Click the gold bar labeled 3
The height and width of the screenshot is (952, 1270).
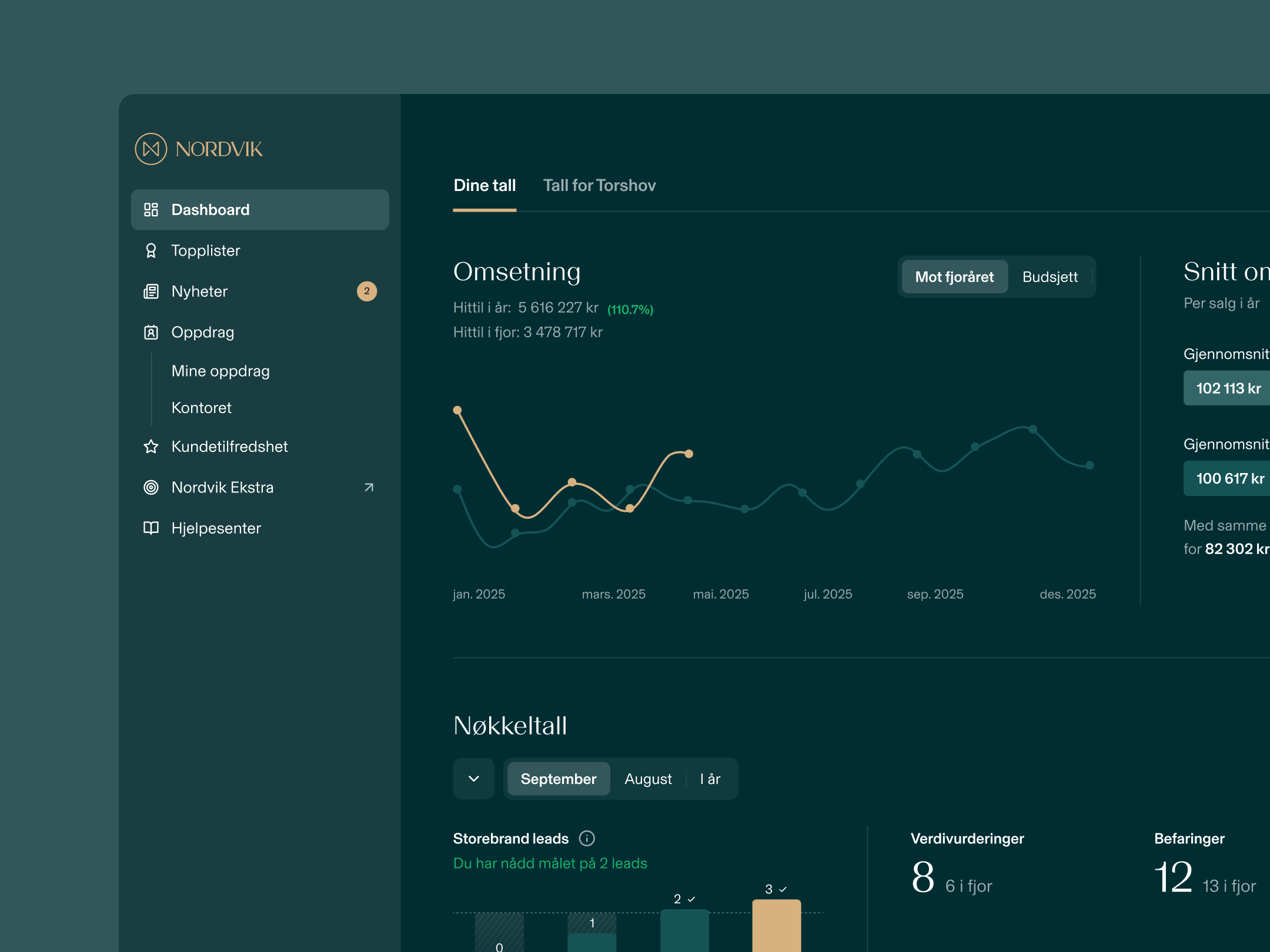[x=777, y=926]
